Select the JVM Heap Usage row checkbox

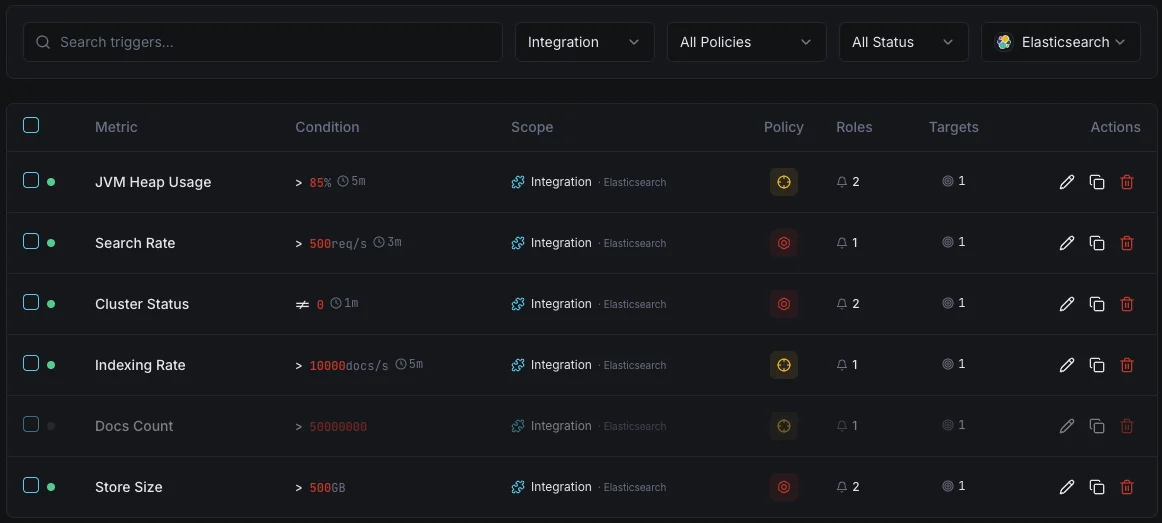click(x=30, y=181)
